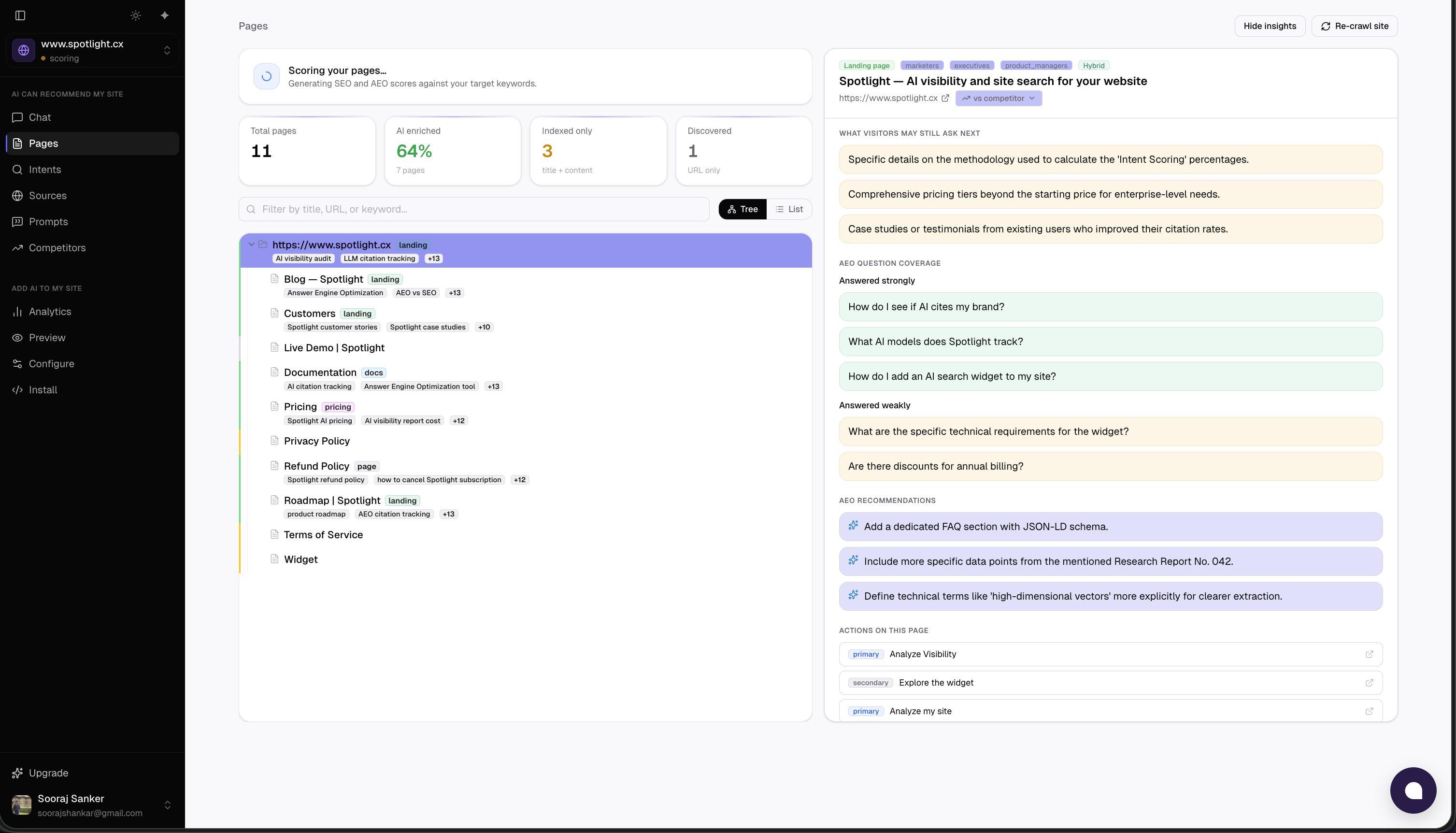1456x833 pixels.
Task: Select the Tree view toggle
Action: (x=742, y=209)
